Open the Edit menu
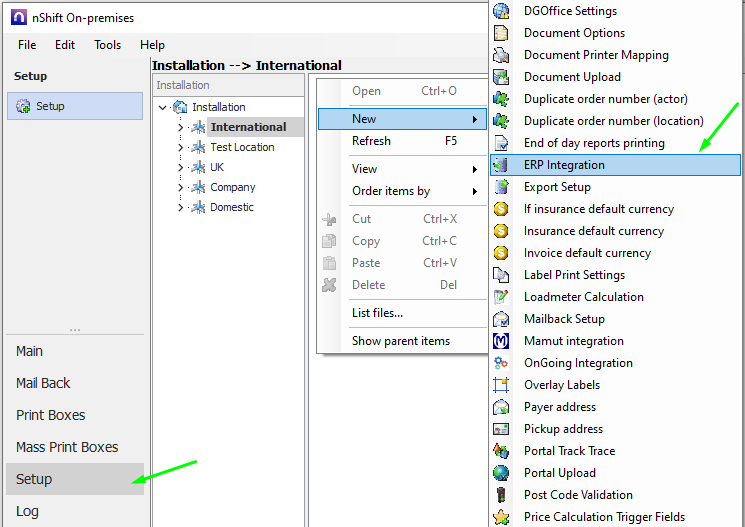 point(65,45)
